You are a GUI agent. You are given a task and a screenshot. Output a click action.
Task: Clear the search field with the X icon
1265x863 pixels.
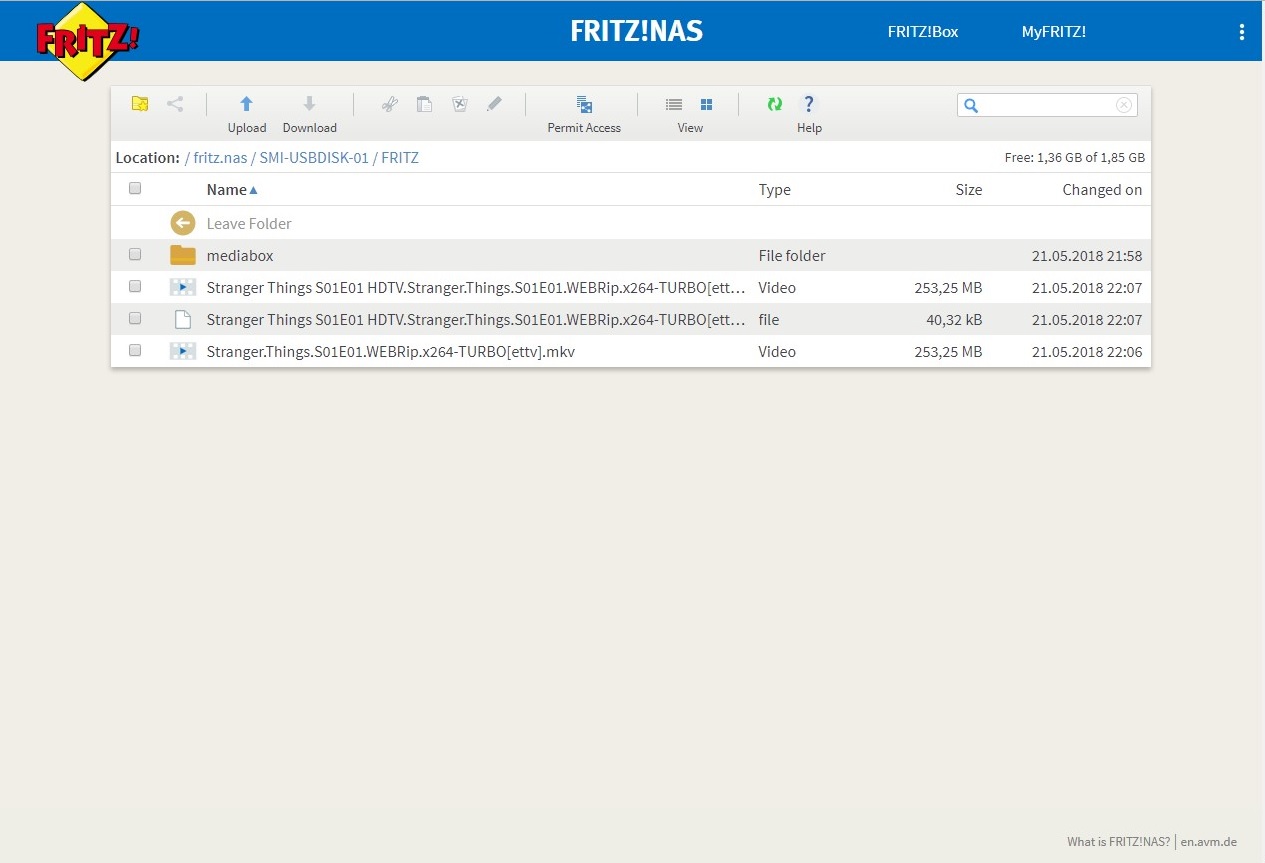pyautogui.click(x=1124, y=105)
